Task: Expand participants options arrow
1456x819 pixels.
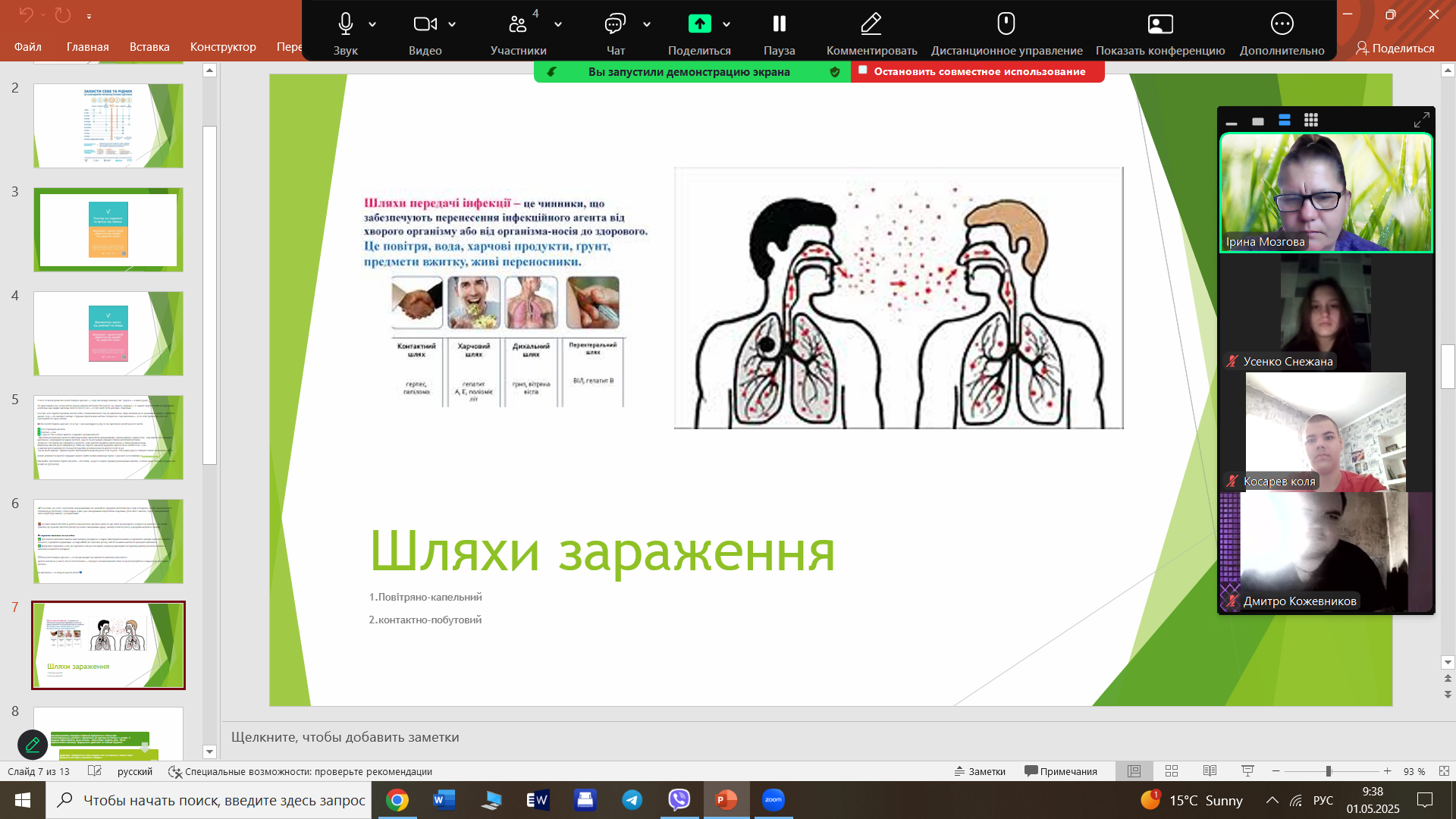Action: (x=558, y=24)
